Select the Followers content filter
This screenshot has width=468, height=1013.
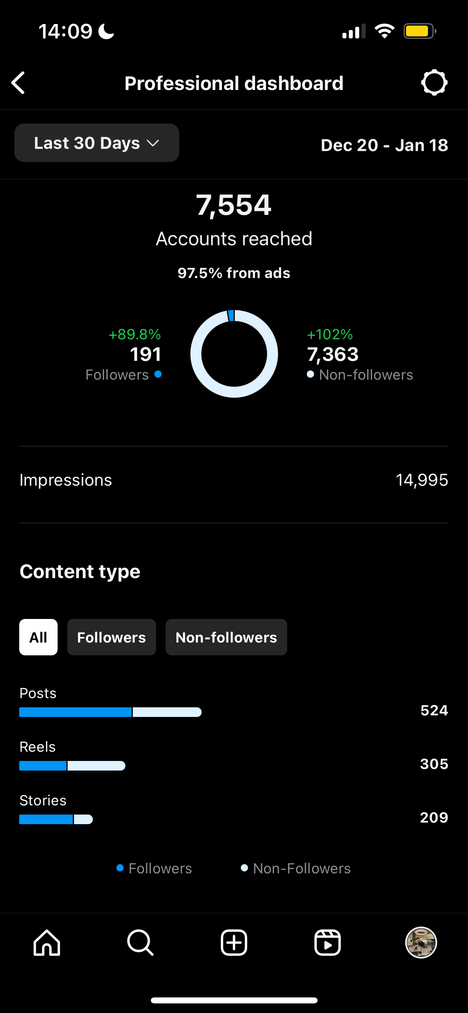(111, 638)
